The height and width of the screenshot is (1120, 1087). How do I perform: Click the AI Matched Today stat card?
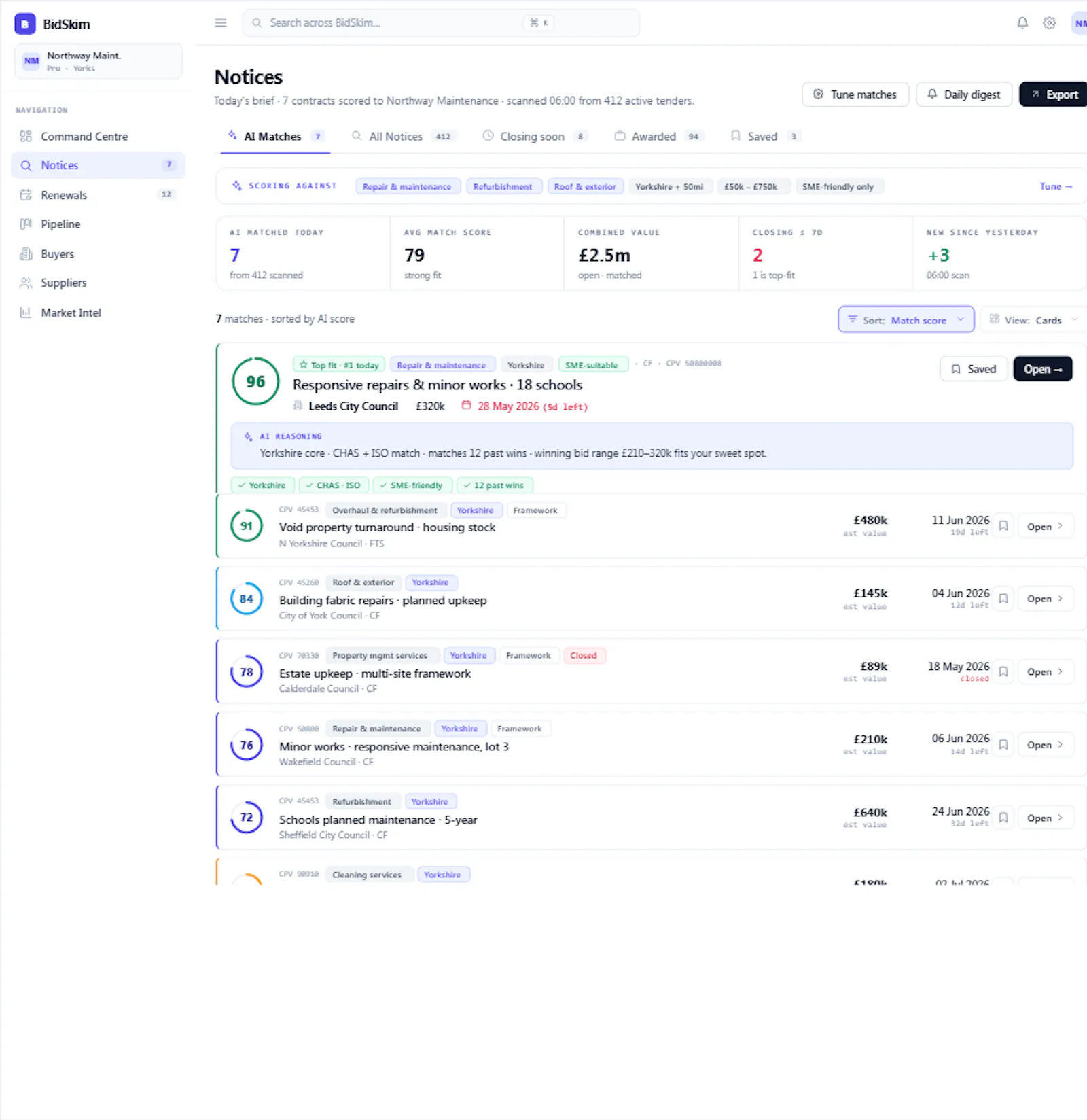coord(303,253)
